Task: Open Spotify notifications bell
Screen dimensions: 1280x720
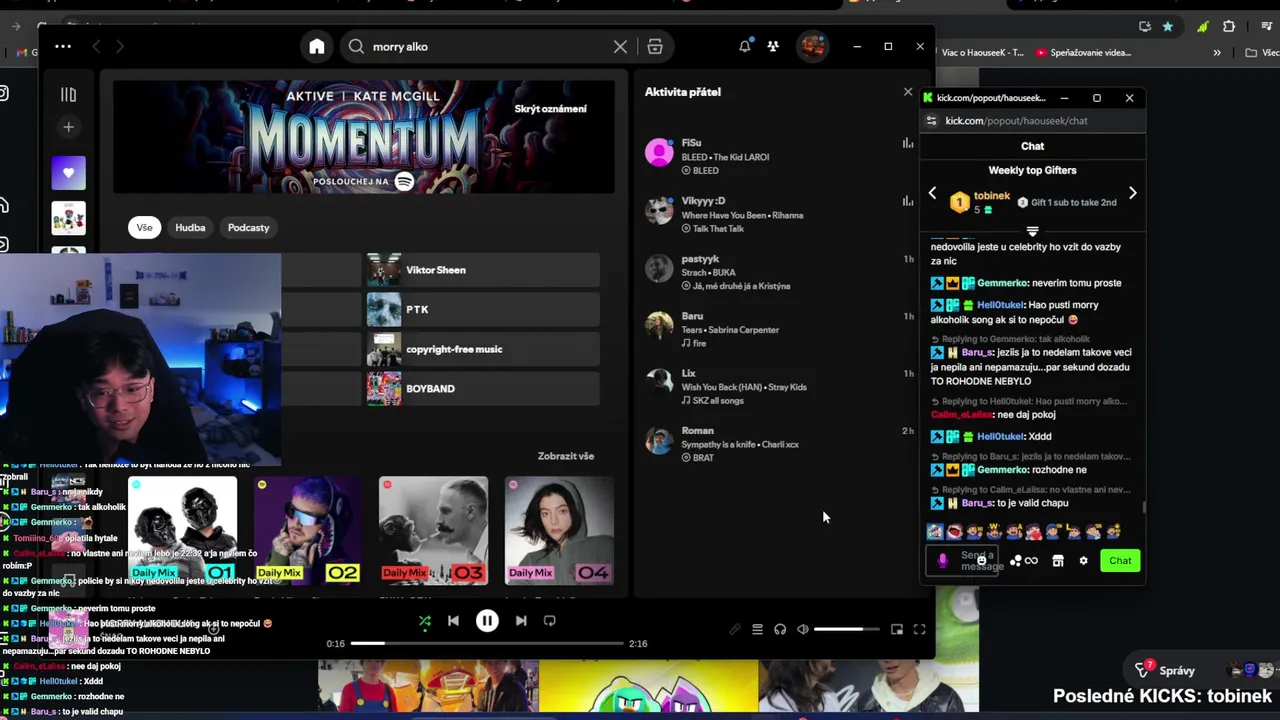Action: (745, 46)
